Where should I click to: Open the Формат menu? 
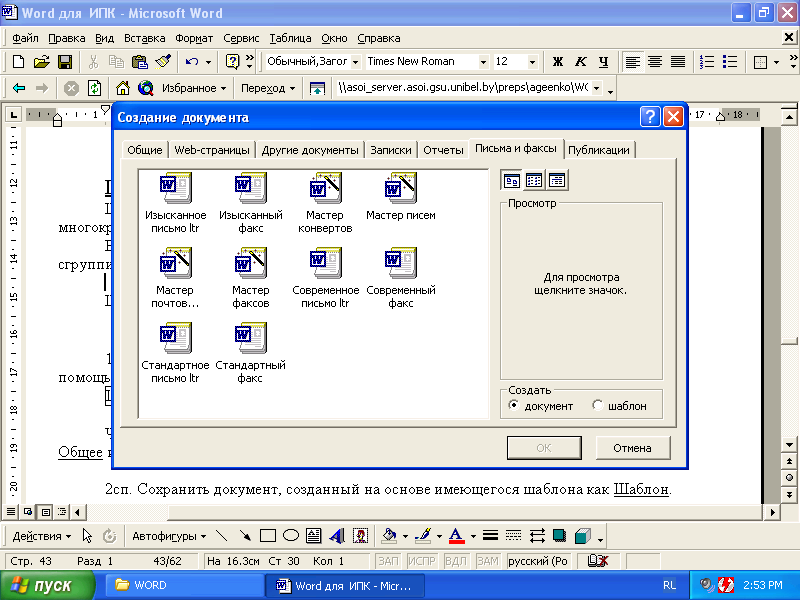point(194,38)
